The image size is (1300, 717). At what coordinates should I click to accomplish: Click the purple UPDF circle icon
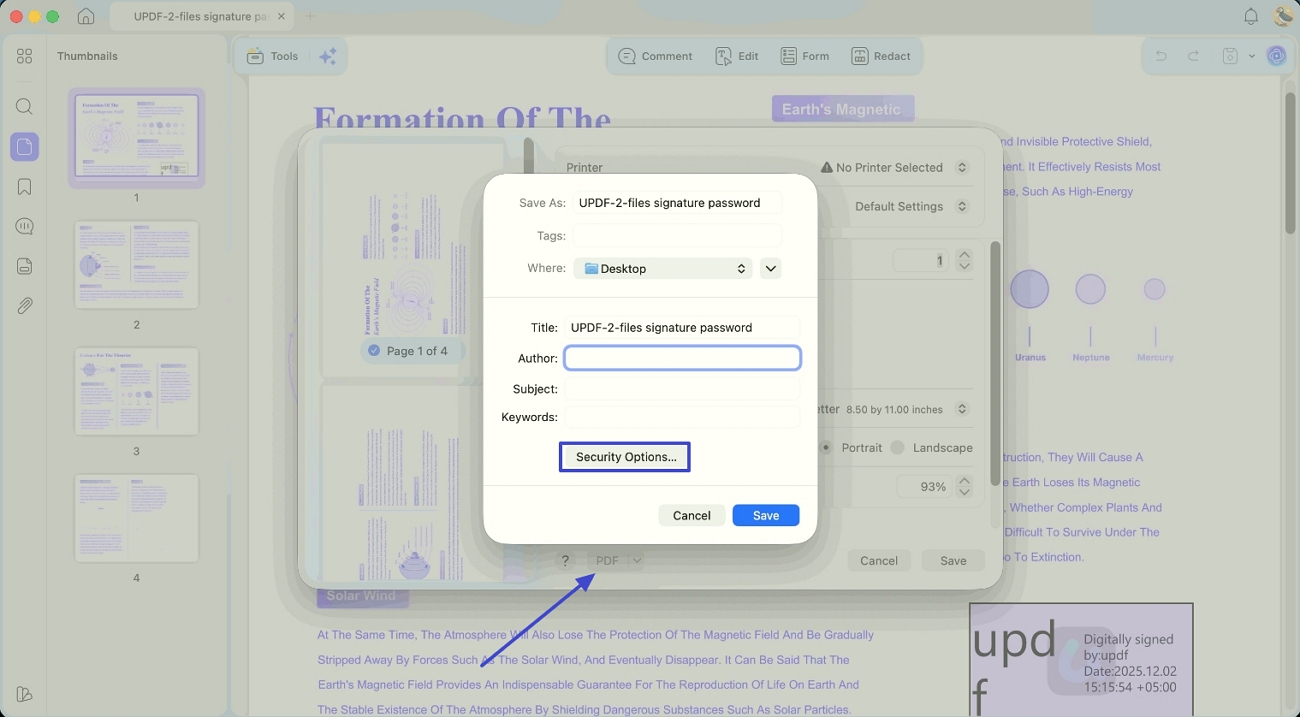(1276, 56)
